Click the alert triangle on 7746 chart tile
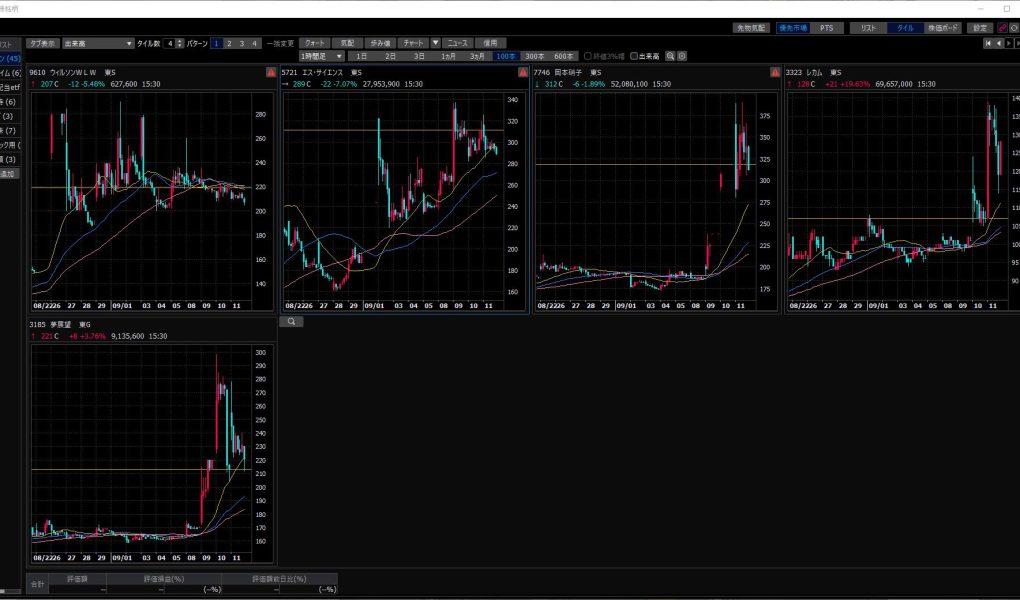 (774, 74)
